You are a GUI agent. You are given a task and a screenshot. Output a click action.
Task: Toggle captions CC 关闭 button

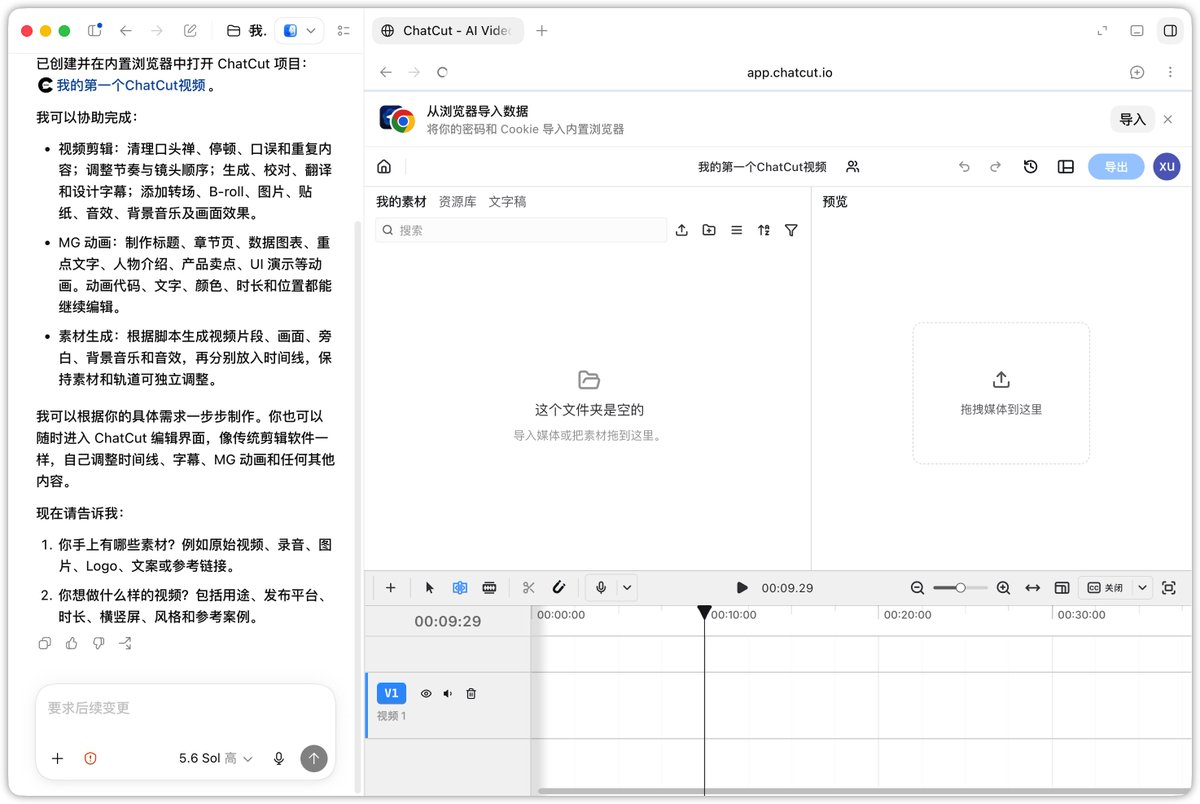(x=1105, y=588)
